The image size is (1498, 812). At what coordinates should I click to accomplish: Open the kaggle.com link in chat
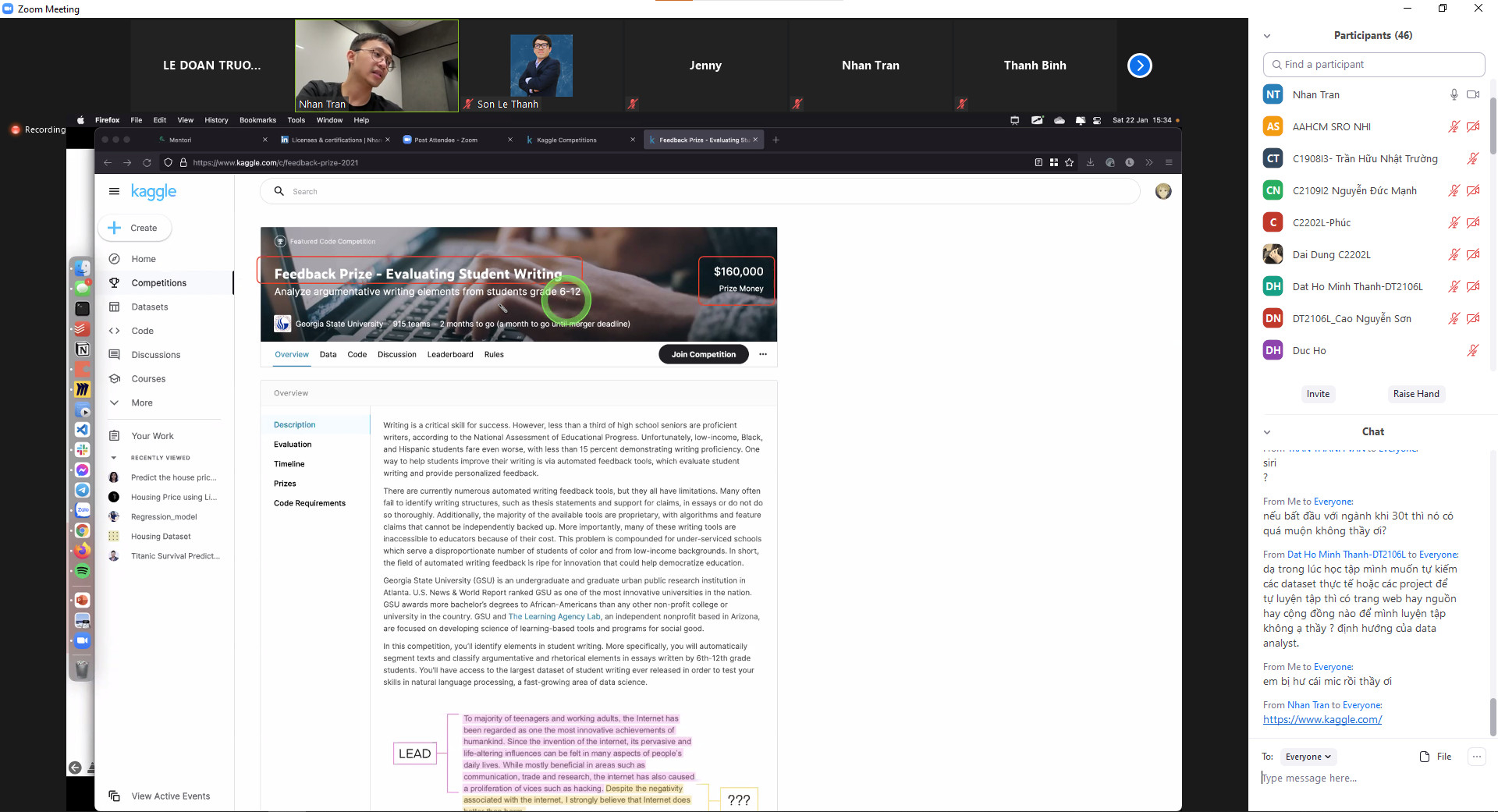point(1322,720)
